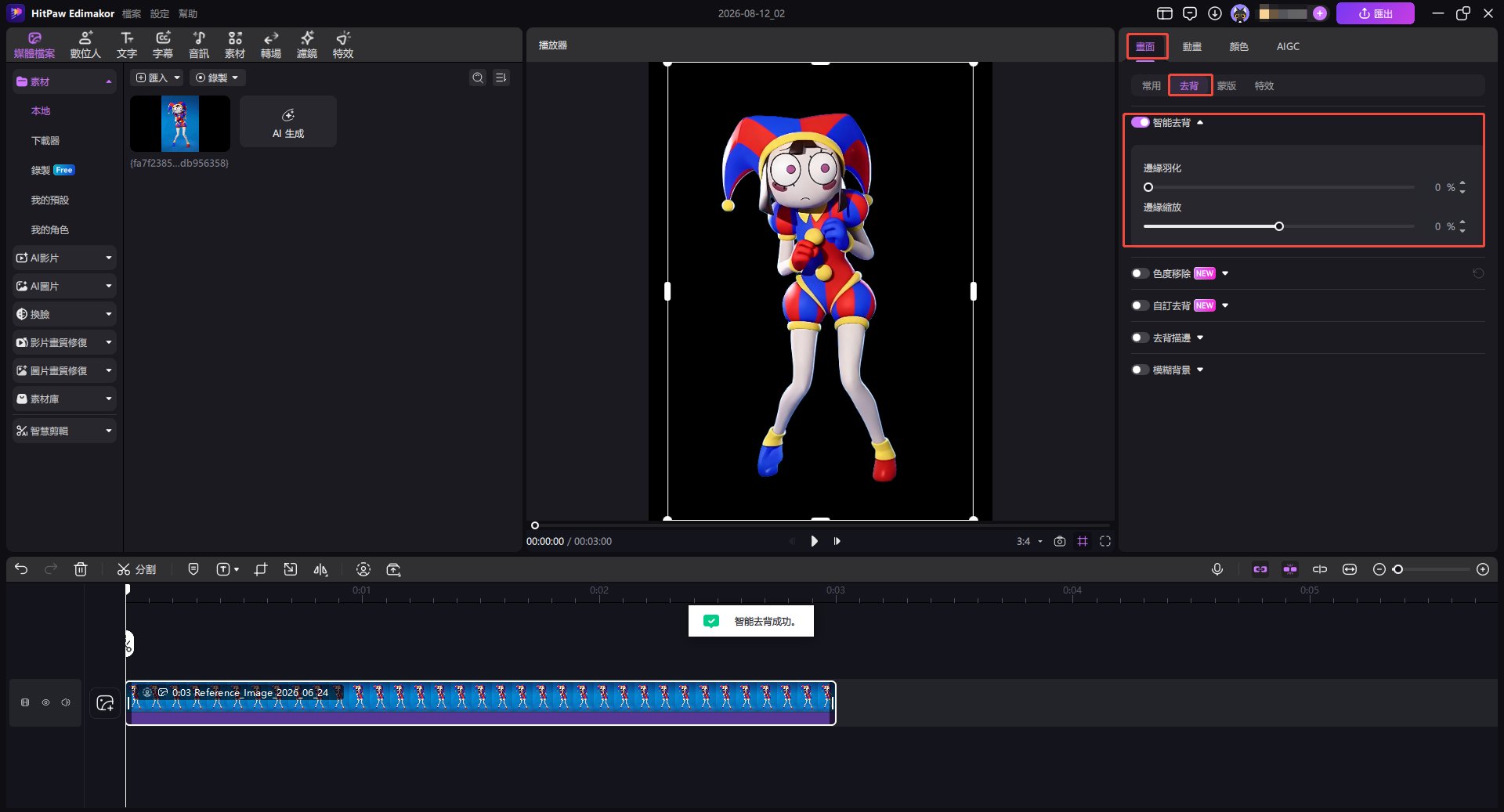Open the 檔案 menu

(x=132, y=13)
